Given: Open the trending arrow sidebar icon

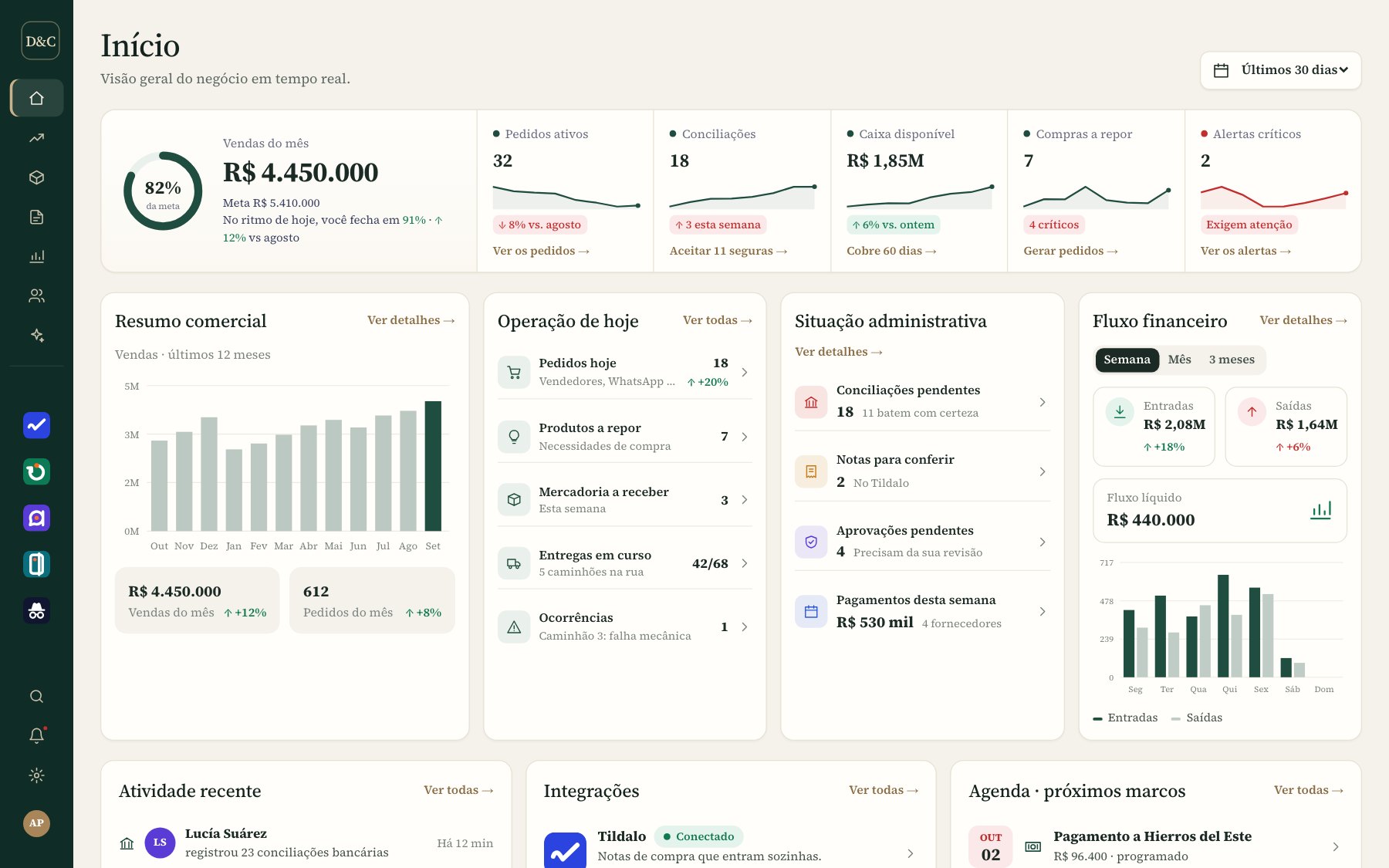Looking at the screenshot, I should 36,138.
